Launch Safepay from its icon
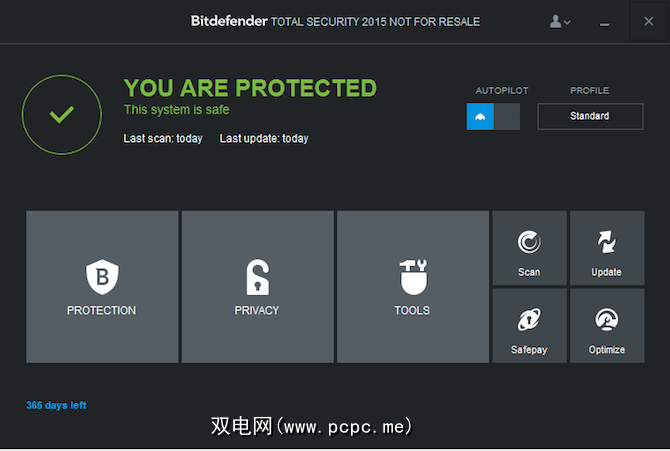Screen dimensions: 670x451 [x=529, y=320]
